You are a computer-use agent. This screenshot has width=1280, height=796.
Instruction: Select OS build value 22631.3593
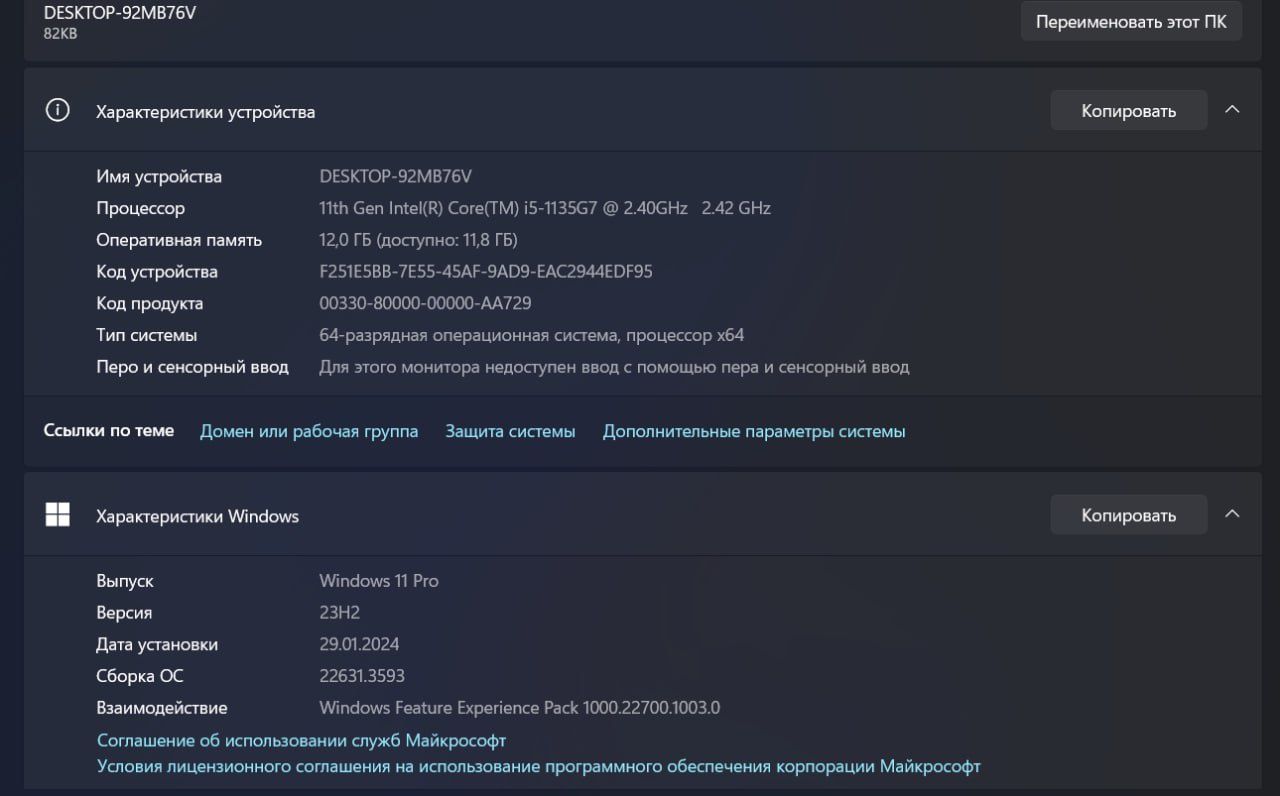[x=362, y=676]
